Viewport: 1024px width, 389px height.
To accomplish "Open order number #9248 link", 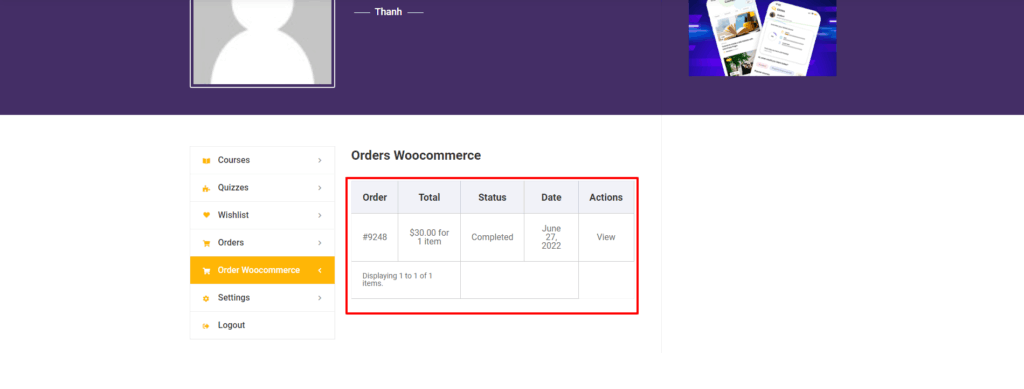I will point(375,237).
